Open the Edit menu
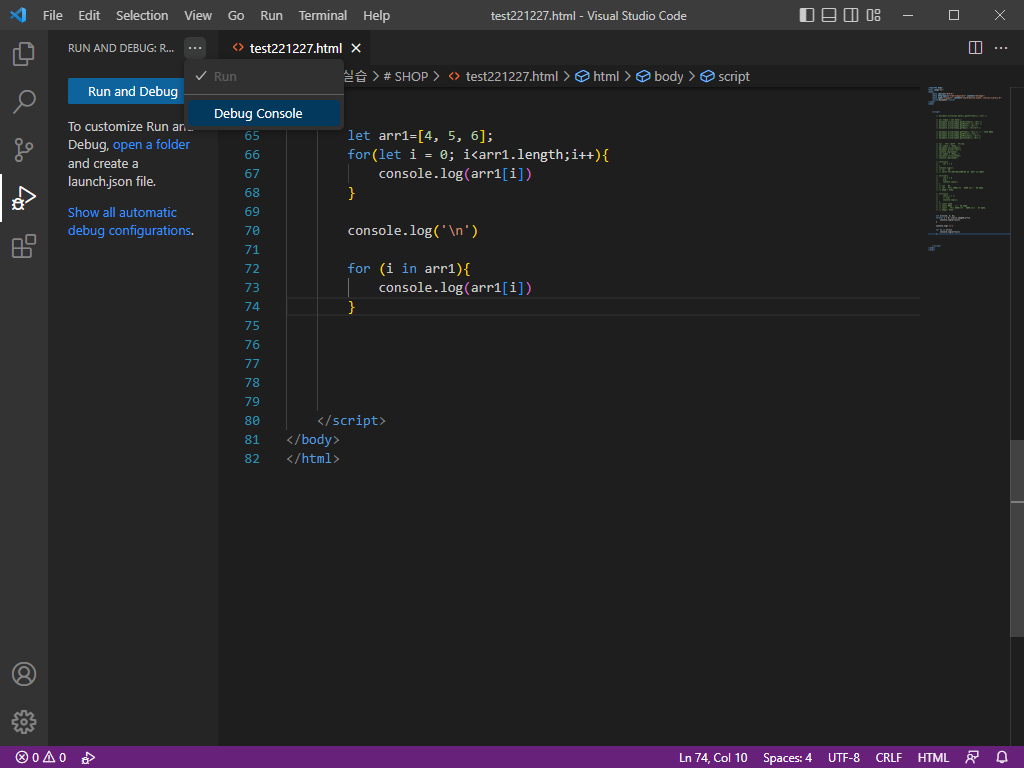 click(x=89, y=15)
